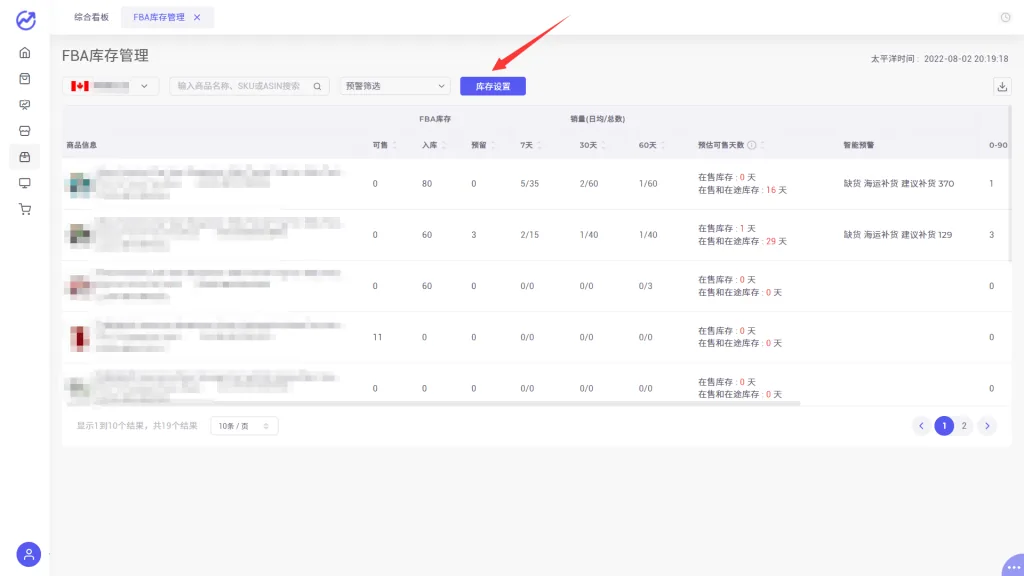This screenshot has height=576, width=1024.
Task: Open the chart presentation sidebar icon
Action: (x=25, y=104)
